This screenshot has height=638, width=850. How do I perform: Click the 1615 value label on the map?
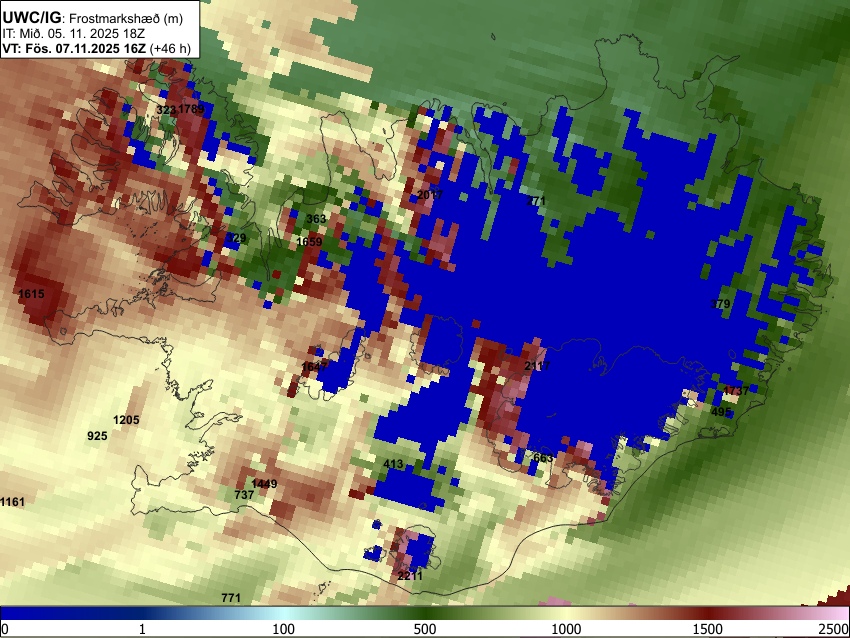(x=31, y=294)
